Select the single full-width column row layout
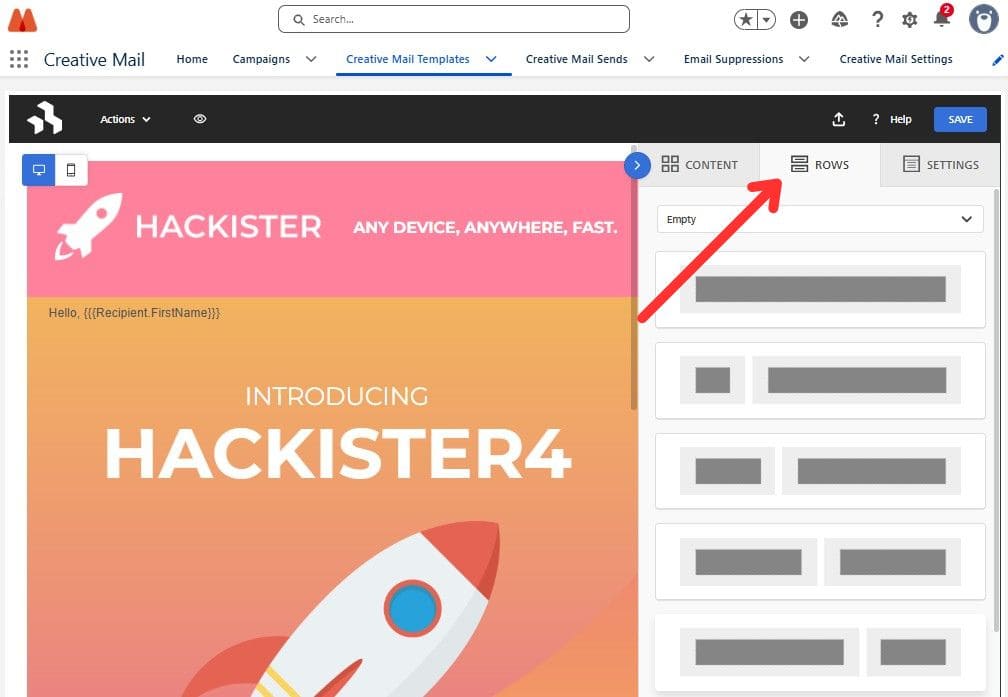 [820, 289]
